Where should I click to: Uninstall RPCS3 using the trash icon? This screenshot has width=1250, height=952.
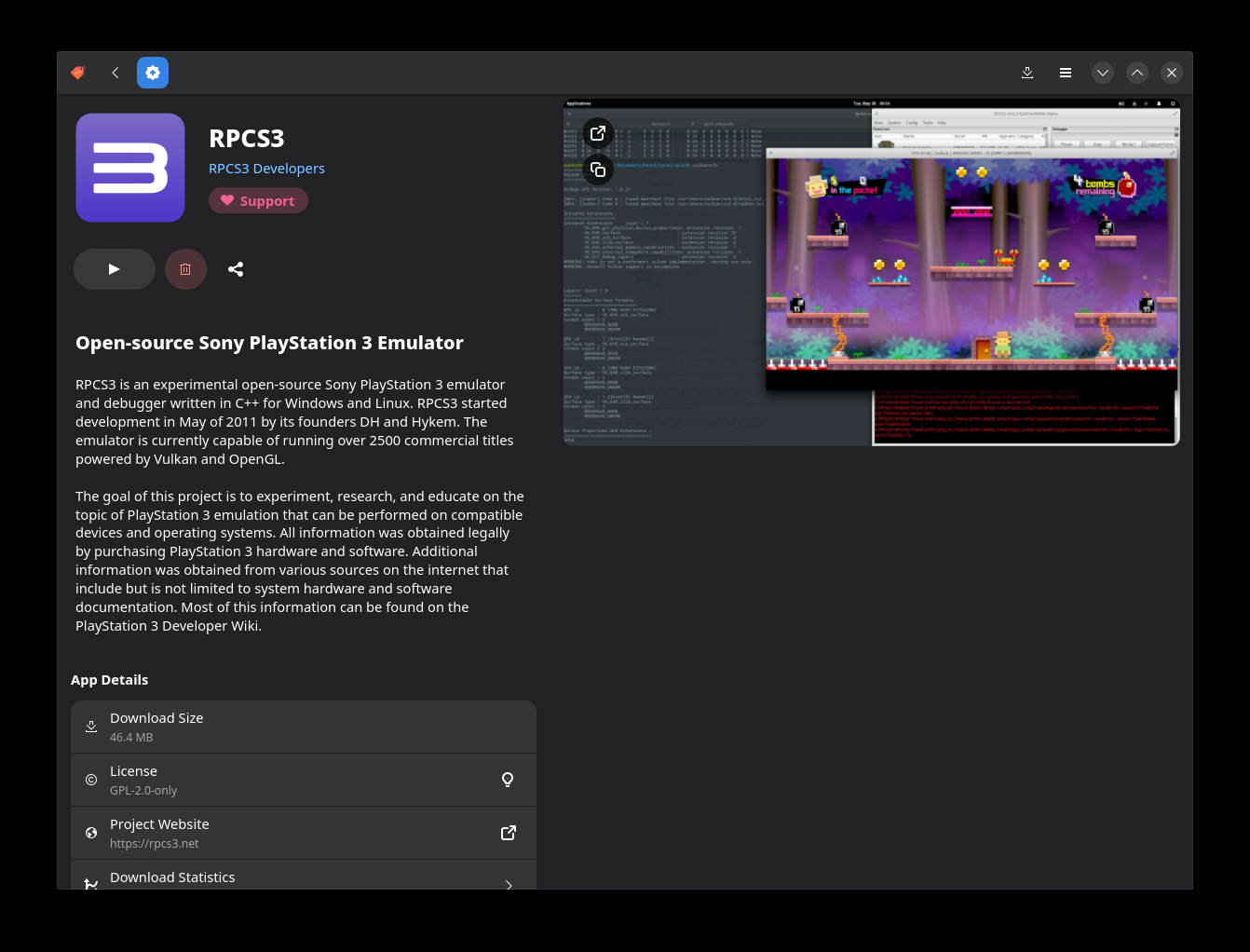click(x=185, y=269)
